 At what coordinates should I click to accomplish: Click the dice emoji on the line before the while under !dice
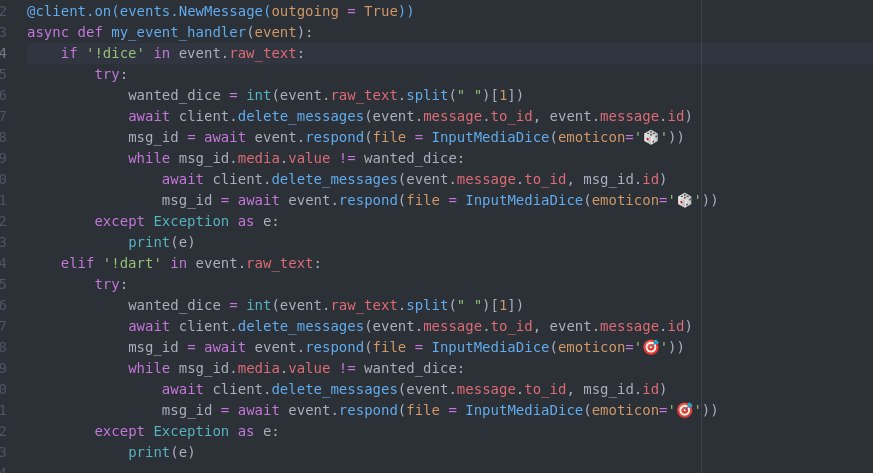[x=651, y=137]
